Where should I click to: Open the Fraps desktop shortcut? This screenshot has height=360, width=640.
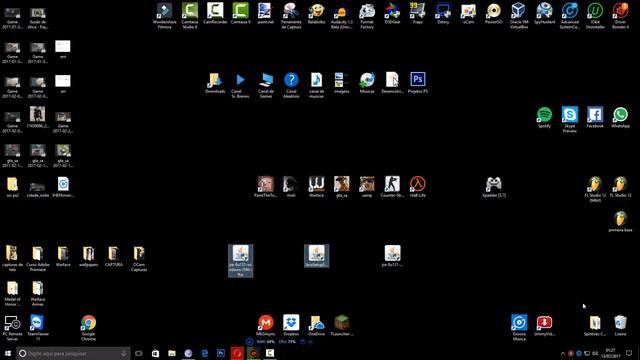(418, 13)
